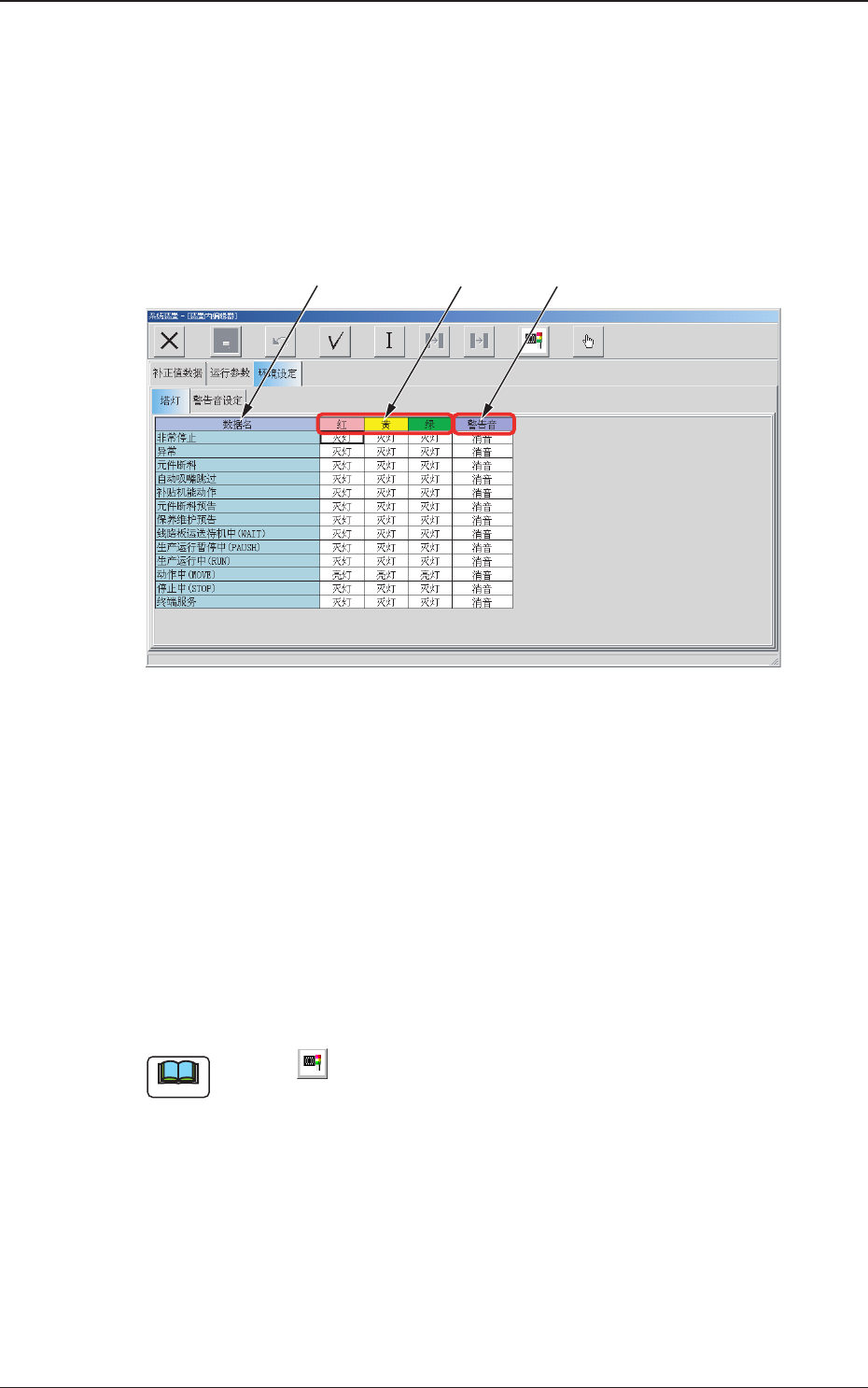Viewport: 868px width, 1388px height.
Task: Select the 环境设定 tab
Action: coord(277,373)
